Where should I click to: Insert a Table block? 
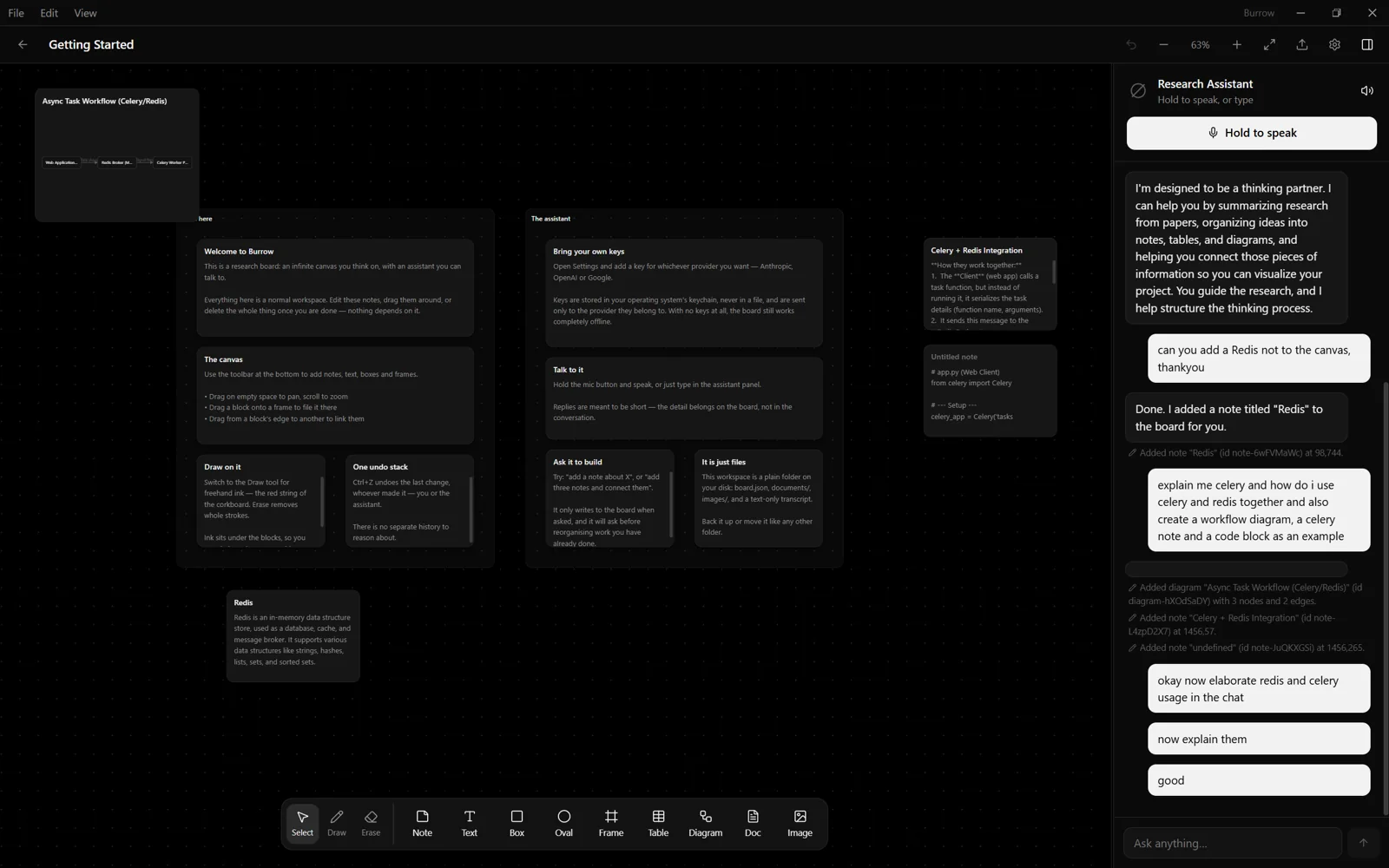(658, 823)
